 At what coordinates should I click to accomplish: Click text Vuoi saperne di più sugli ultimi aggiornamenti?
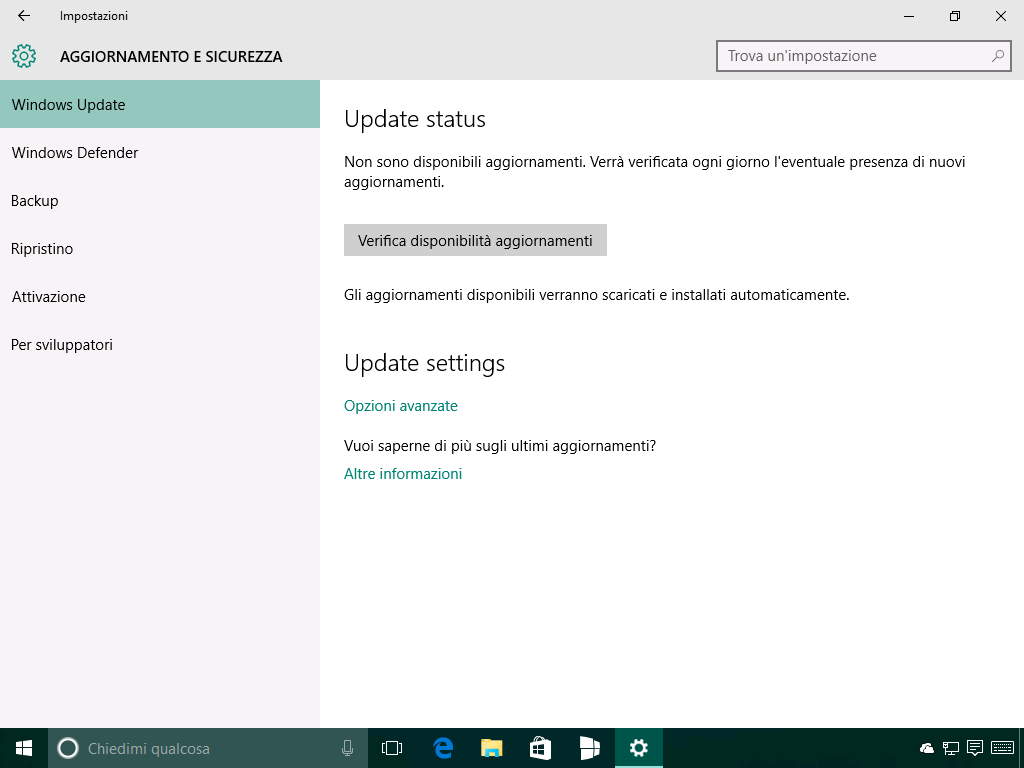point(500,445)
